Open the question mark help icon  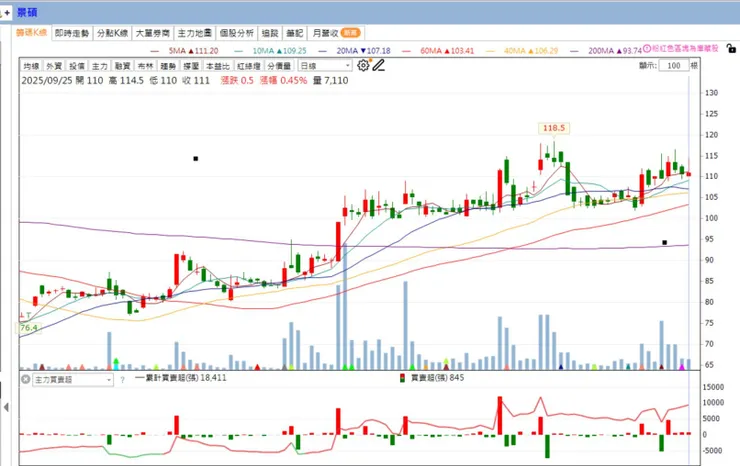coord(123,380)
